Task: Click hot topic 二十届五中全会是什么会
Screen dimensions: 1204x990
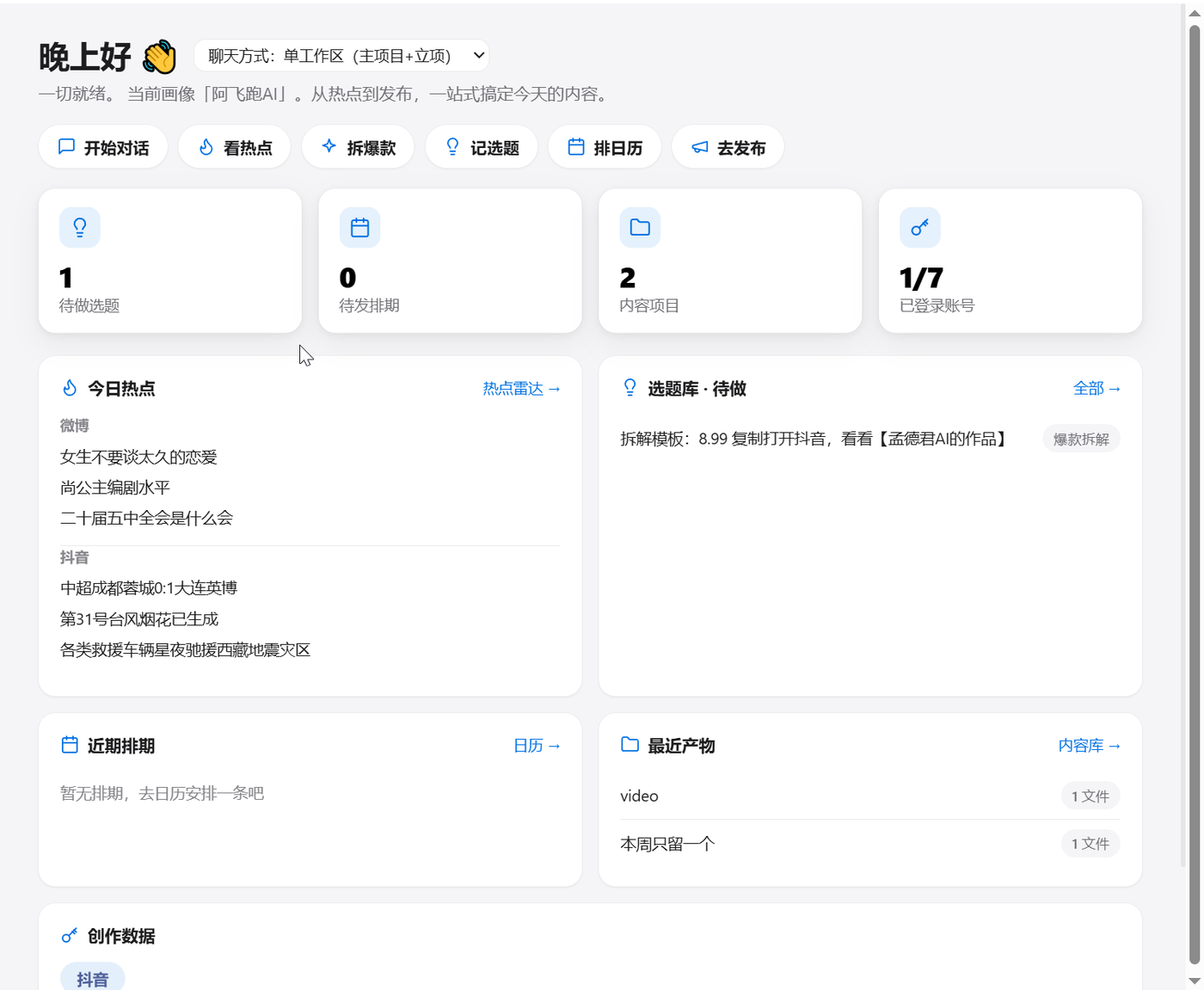Action: click(x=146, y=518)
